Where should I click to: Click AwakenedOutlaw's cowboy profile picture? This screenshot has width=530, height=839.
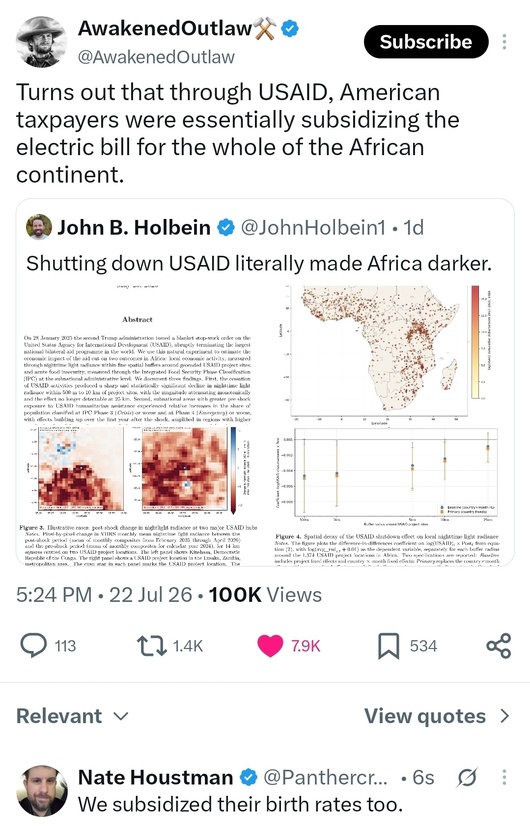[x=42, y=42]
